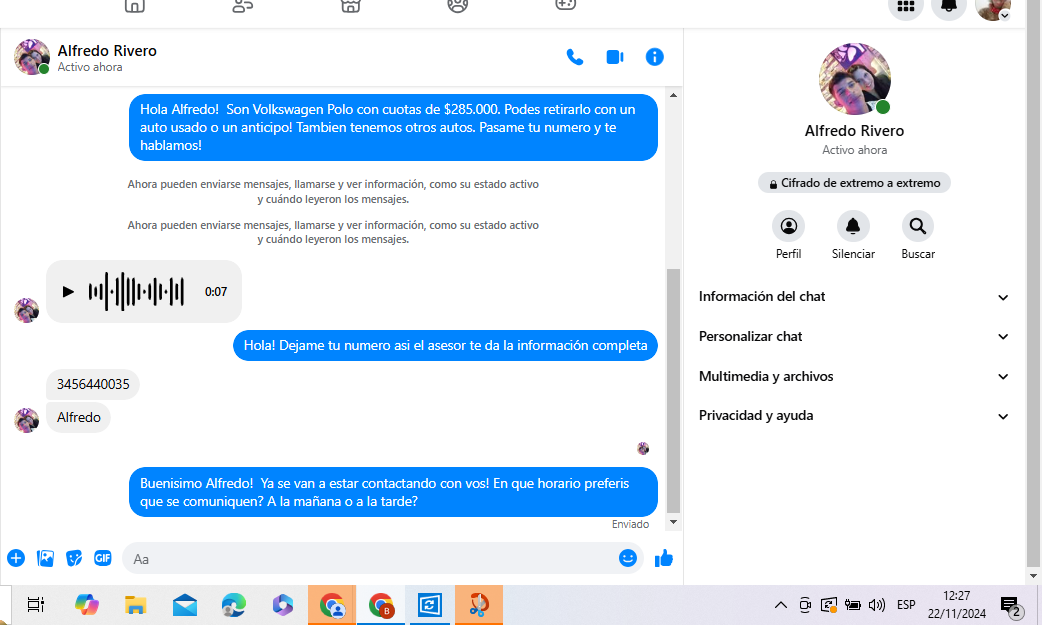Screen dimensions: 1042x625
Task: Click the Cifrado de extremo a extremo label
Action: (x=854, y=184)
